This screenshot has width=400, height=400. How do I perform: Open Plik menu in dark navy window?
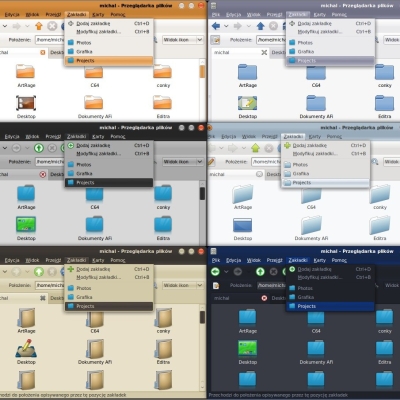[x=216, y=260]
